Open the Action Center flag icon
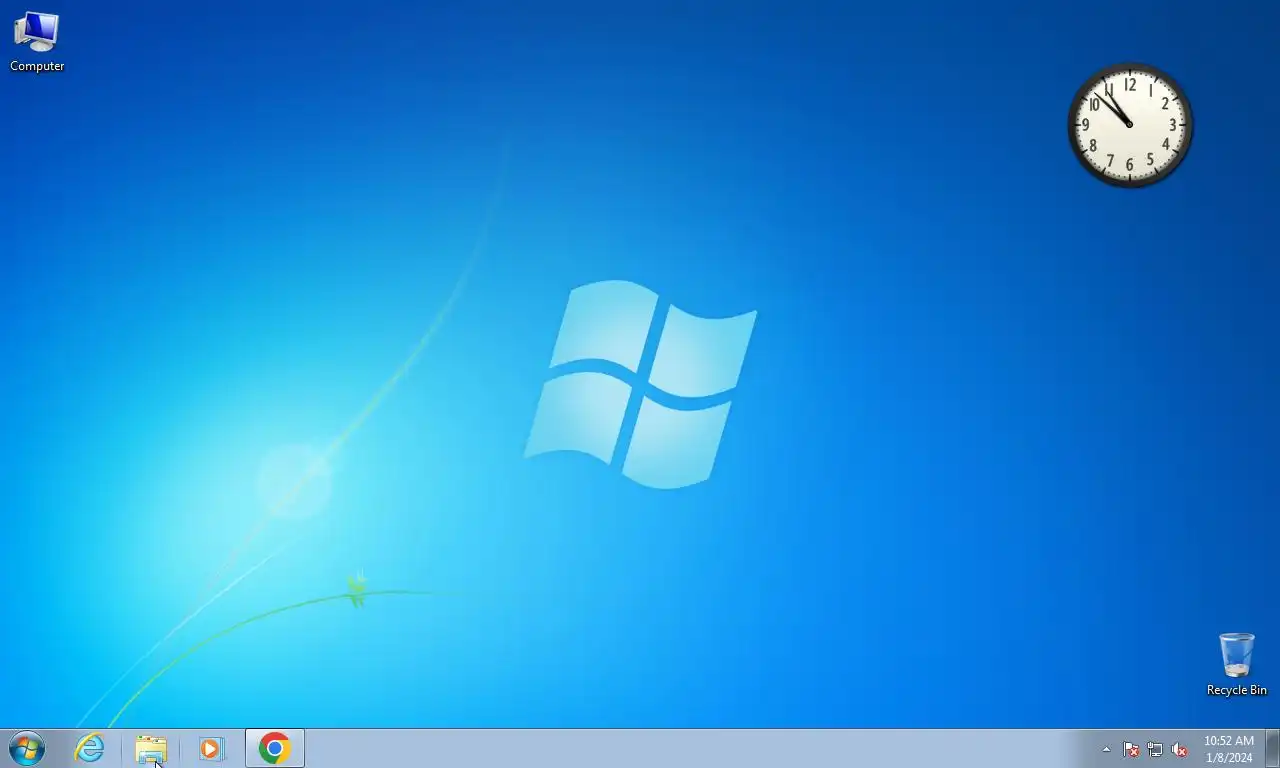Screen dimensions: 1280x768 pyautogui.click(x=1131, y=749)
